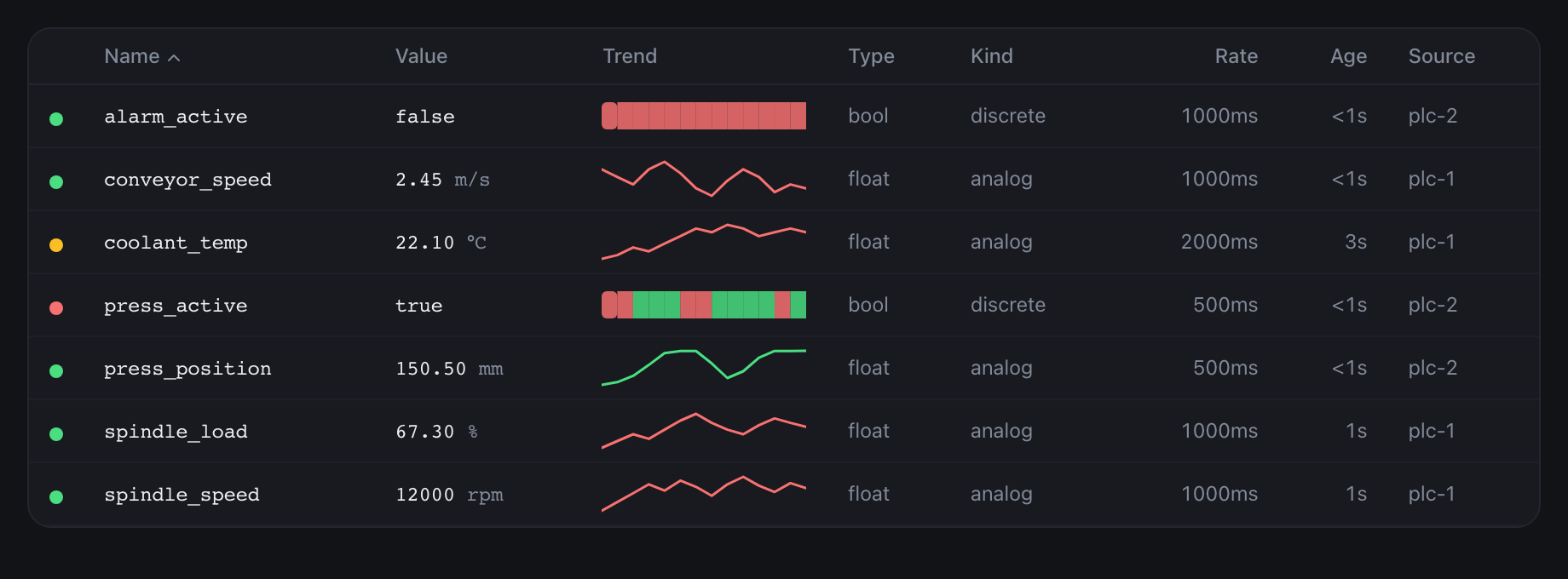Click the Trend column header
This screenshot has height=579, width=1568.
[630, 56]
